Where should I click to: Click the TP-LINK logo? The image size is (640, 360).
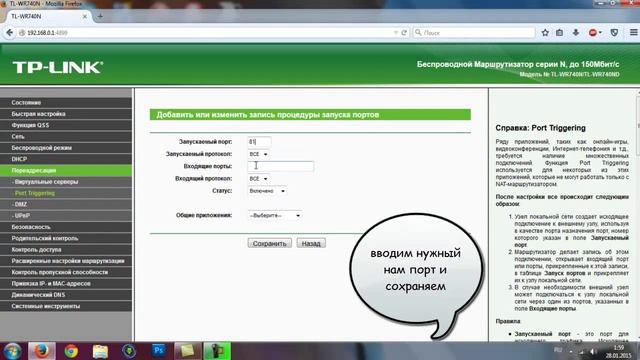(58, 67)
